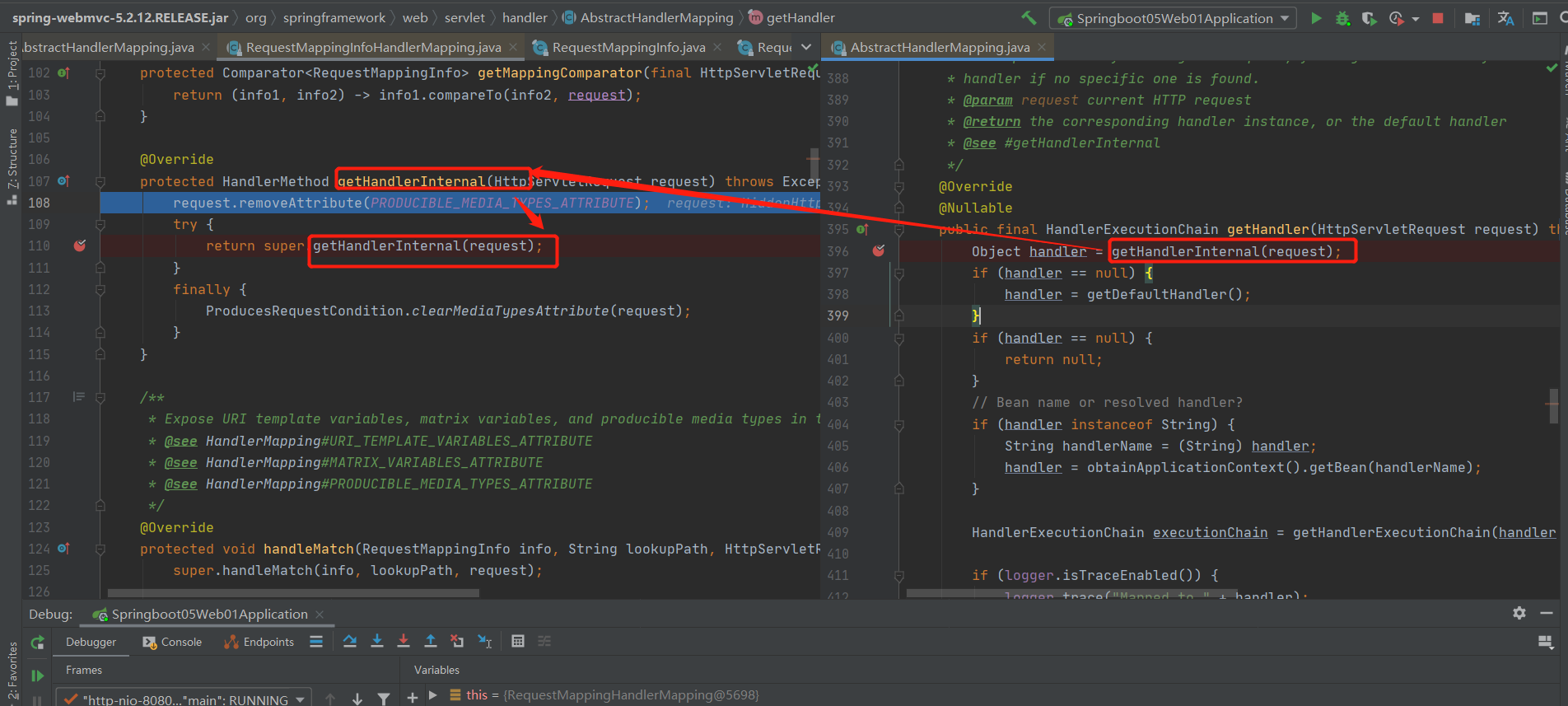Toggle Favorites tool window in left sidebar
The height and width of the screenshot is (706, 1568).
click(12, 672)
